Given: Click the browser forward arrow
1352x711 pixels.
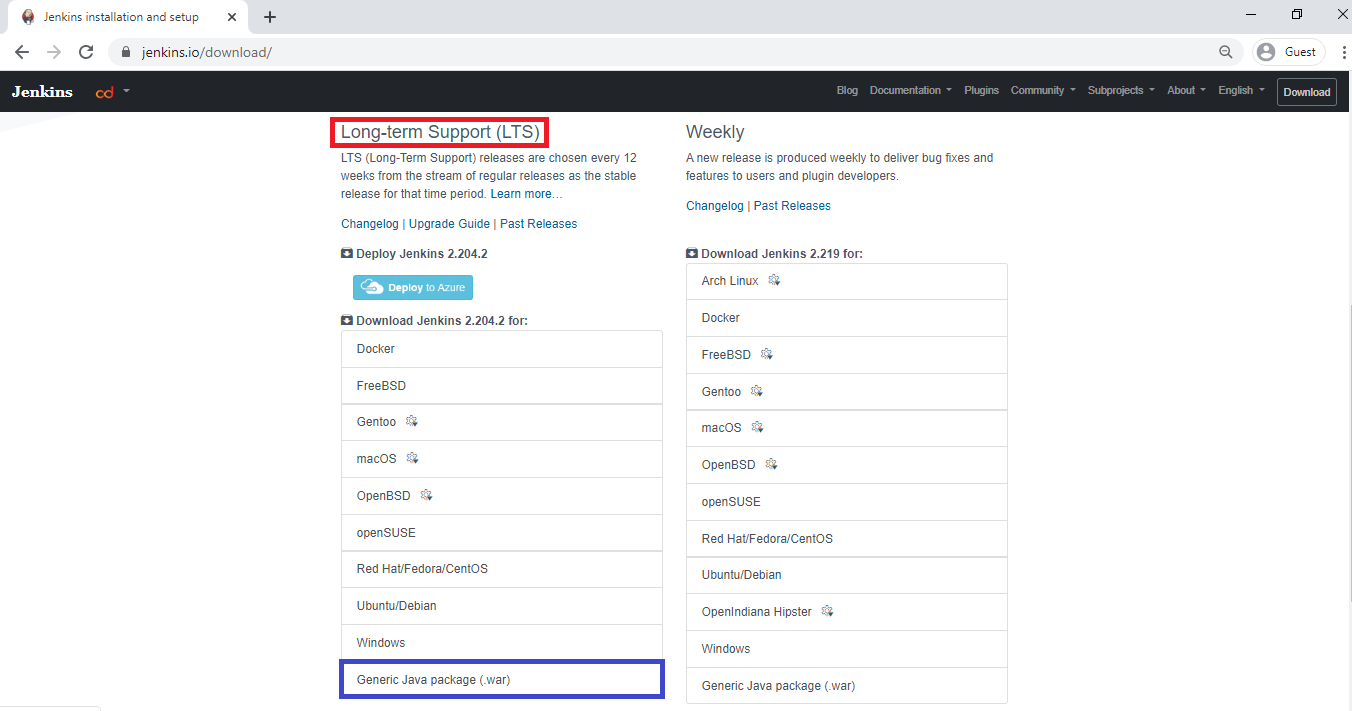Looking at the screenshot, I should [x=54, y=52].
